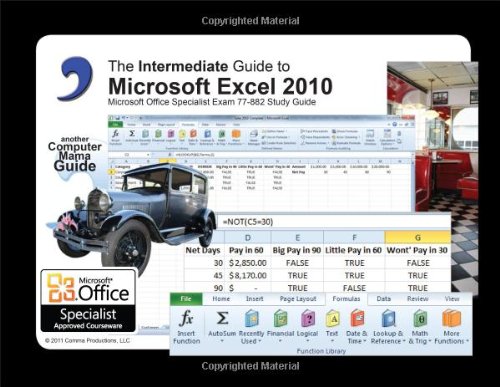The image size is (500, 387).
Task: Click Name Manager icon in upper Excel window
Action: [254, 134]
